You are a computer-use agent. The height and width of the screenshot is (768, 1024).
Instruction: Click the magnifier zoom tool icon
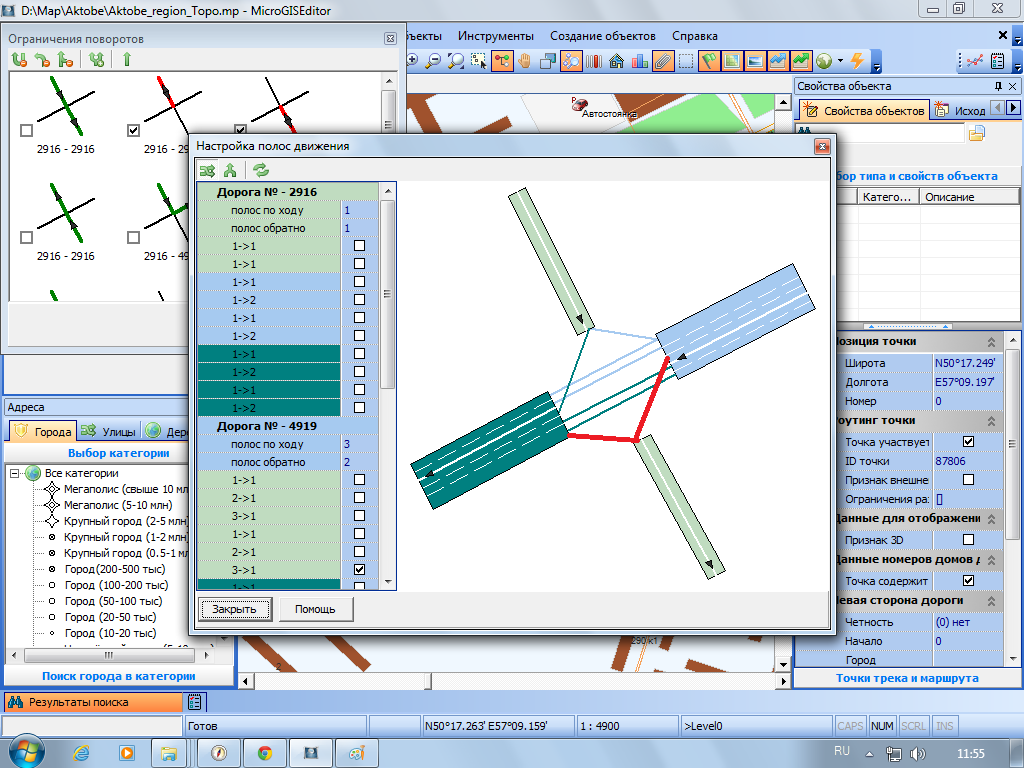point(457,61)
